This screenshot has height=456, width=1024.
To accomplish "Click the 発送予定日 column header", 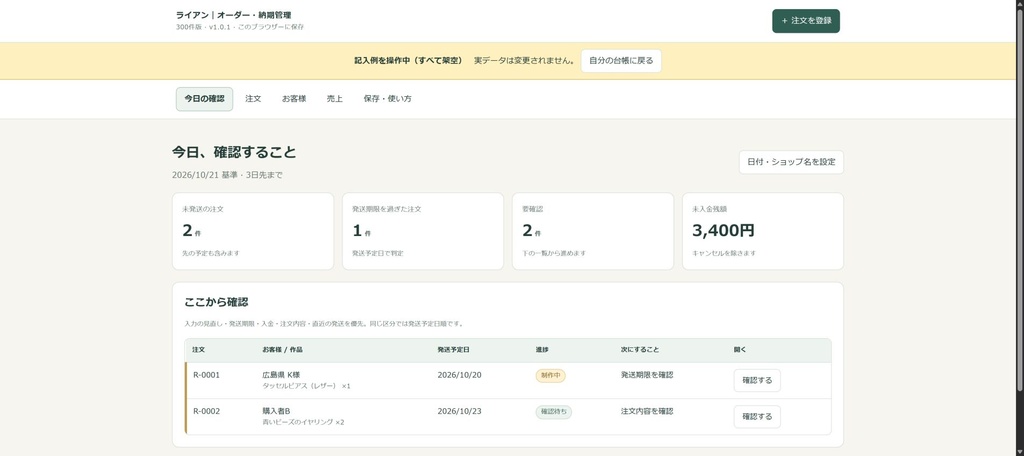I will pyautogui.click(x=453, y=350).
